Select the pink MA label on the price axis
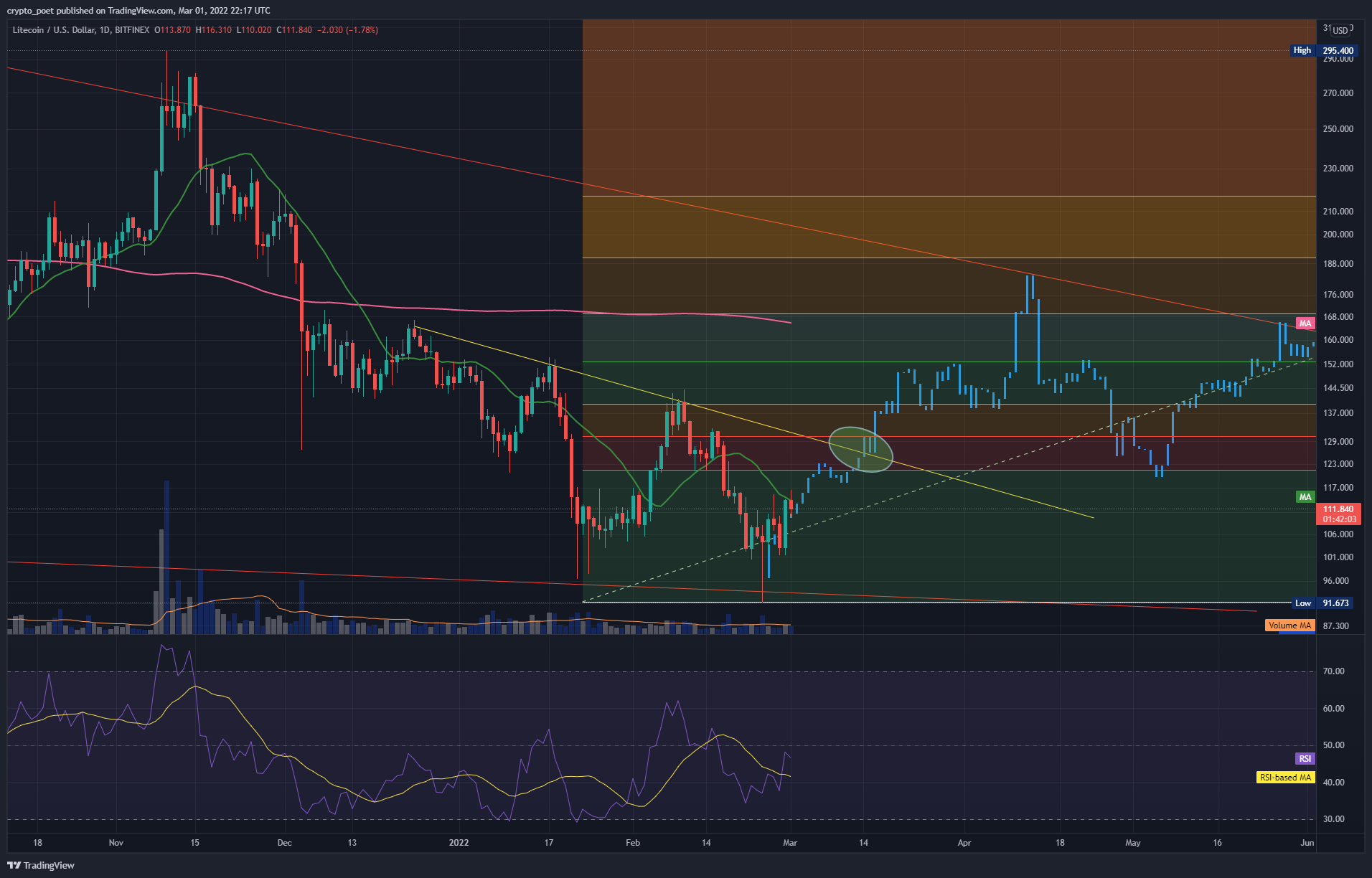The image size is (1372, 878). coord(1305,324)
